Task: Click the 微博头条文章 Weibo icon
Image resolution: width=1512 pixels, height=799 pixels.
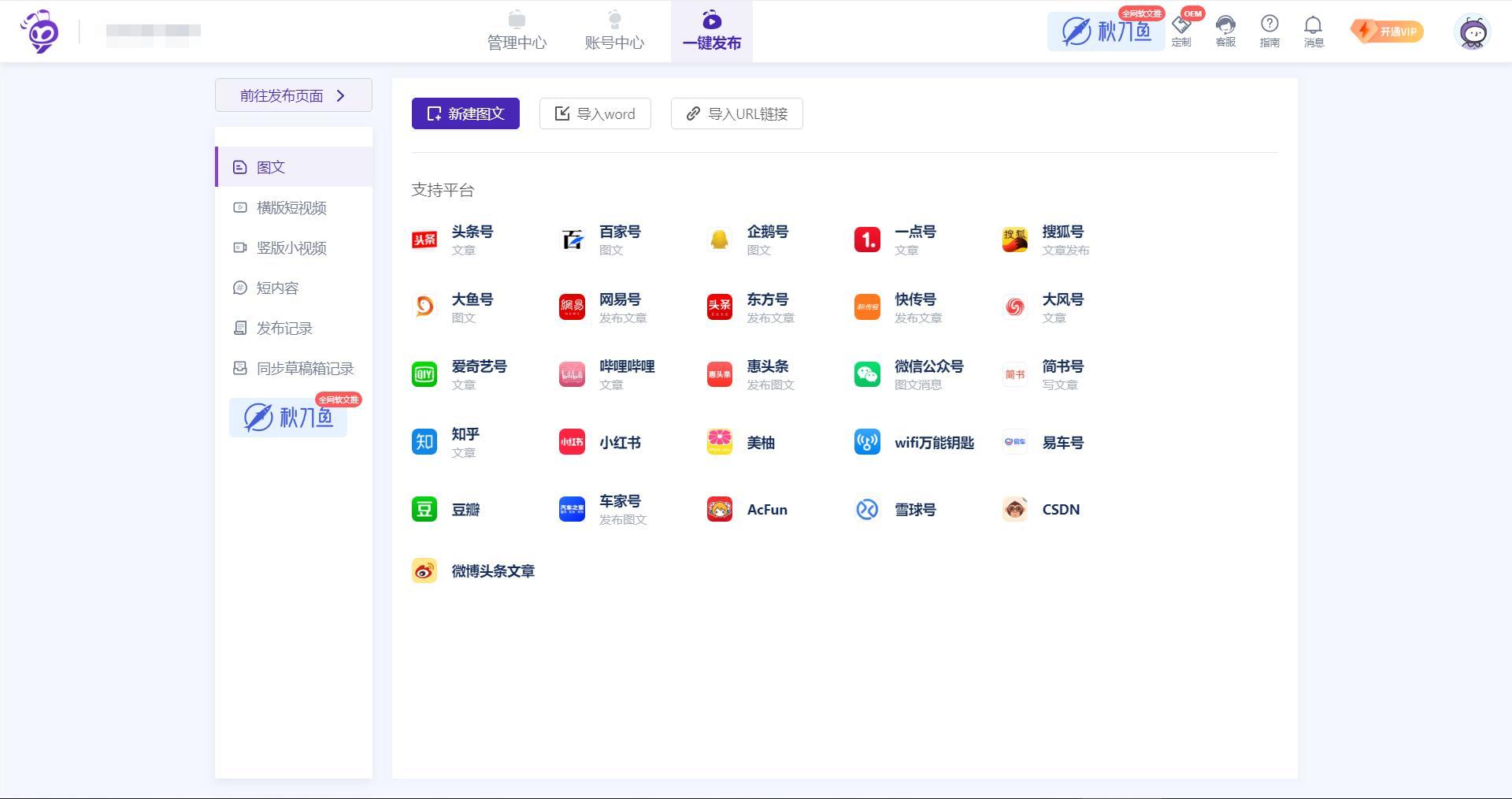Action: pyautogui.click(x=424, y=570)
